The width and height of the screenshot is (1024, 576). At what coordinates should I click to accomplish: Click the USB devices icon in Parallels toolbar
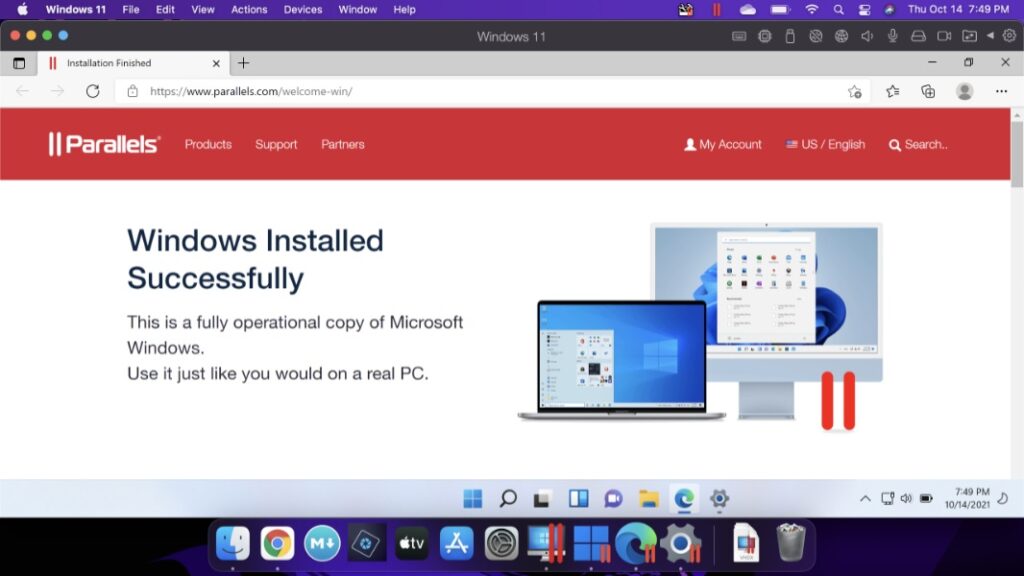789,35
